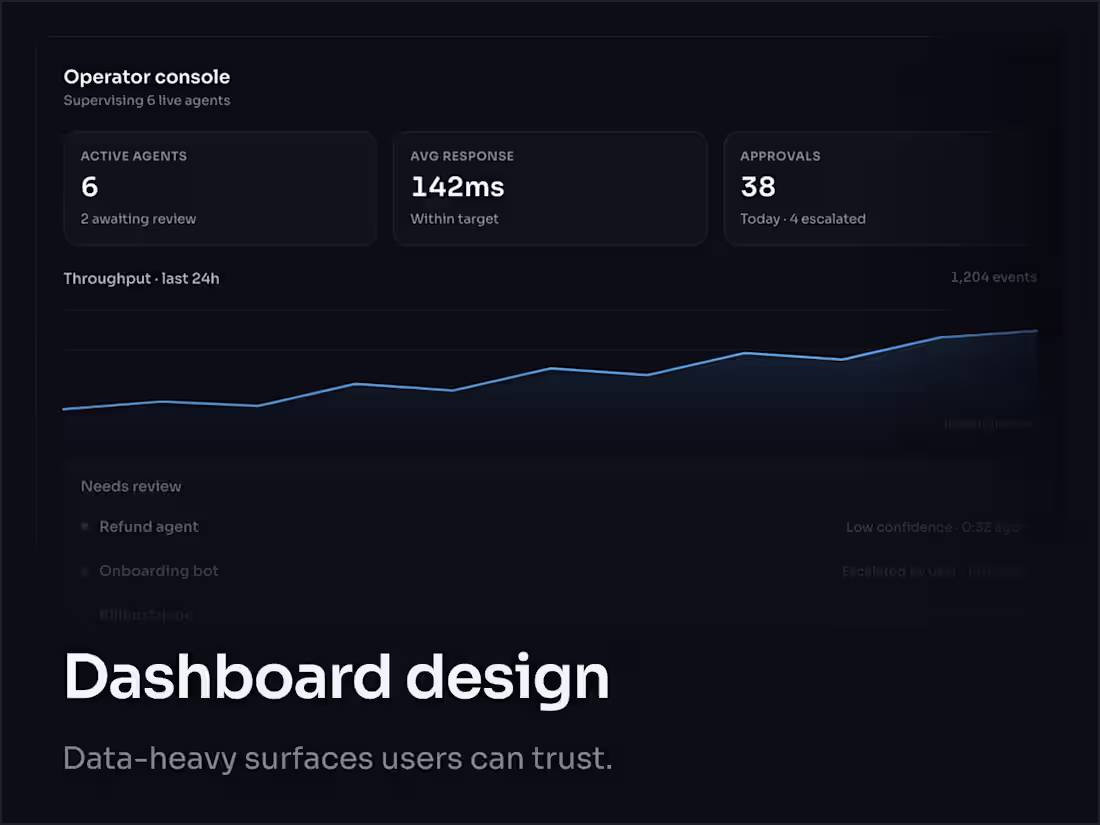Click the '2 awaiting review' text

point(138,219)
